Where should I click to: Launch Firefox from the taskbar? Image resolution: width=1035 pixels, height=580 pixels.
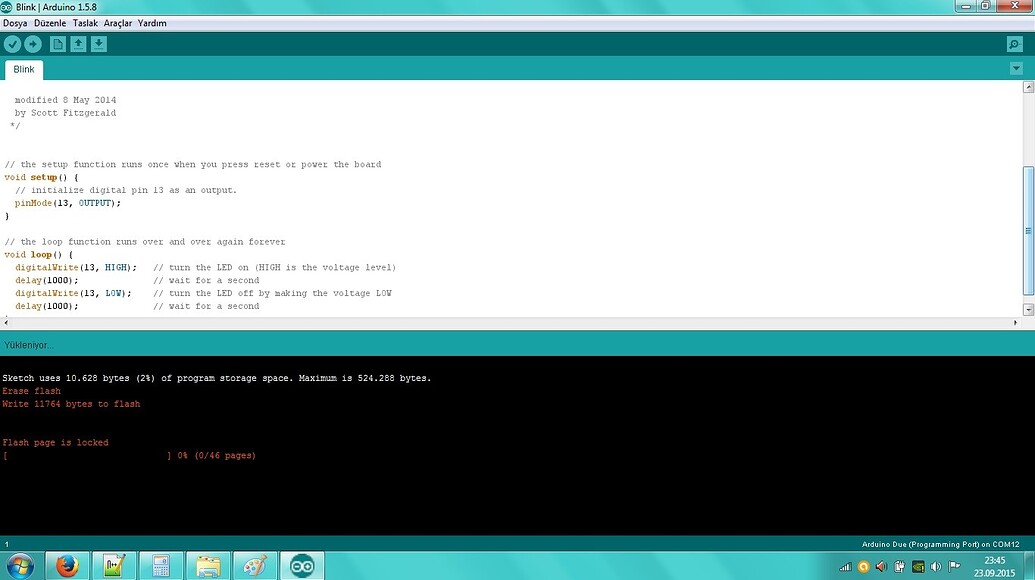[x=66, y=565]
